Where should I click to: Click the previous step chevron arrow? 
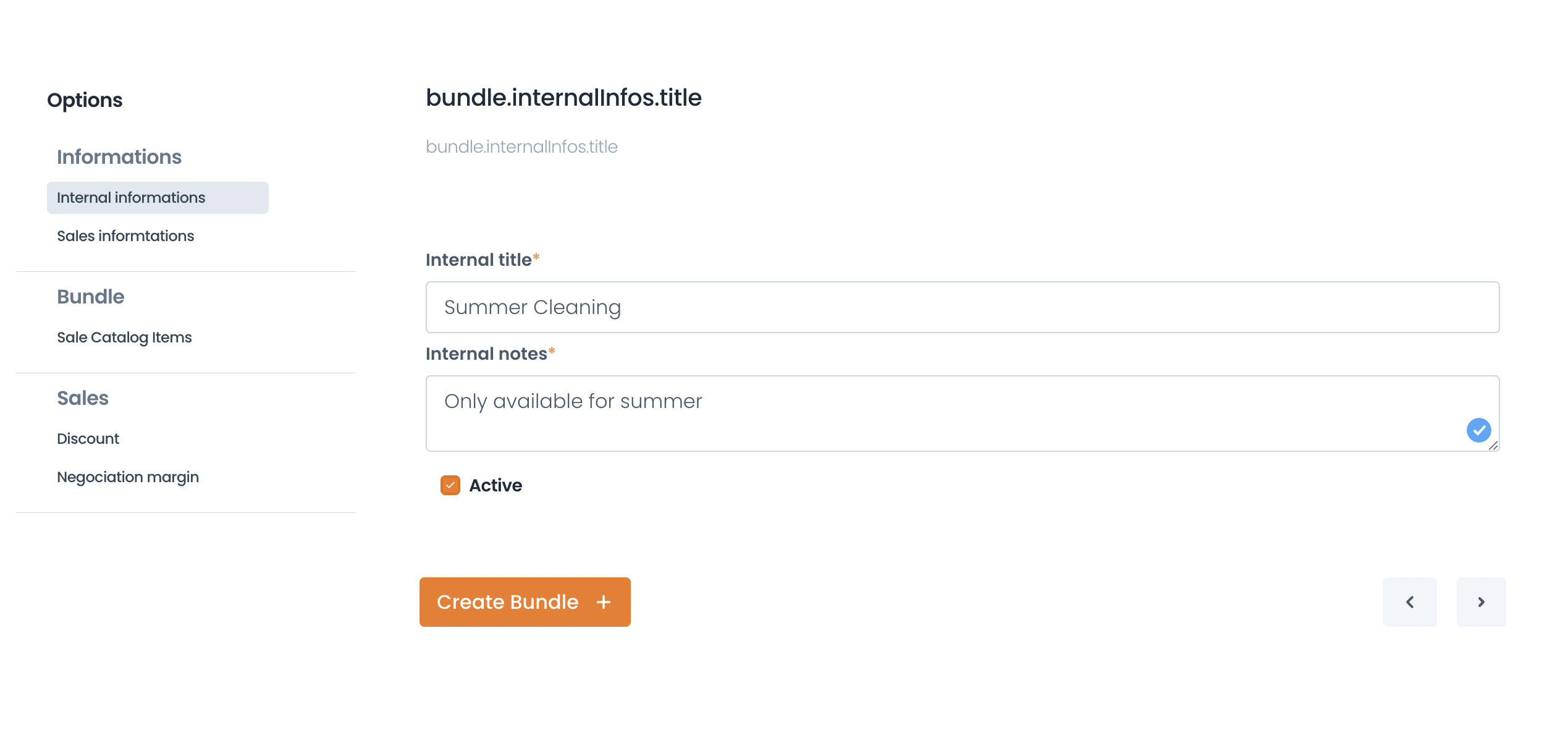pyautogui.click(x=1409, y=602)
